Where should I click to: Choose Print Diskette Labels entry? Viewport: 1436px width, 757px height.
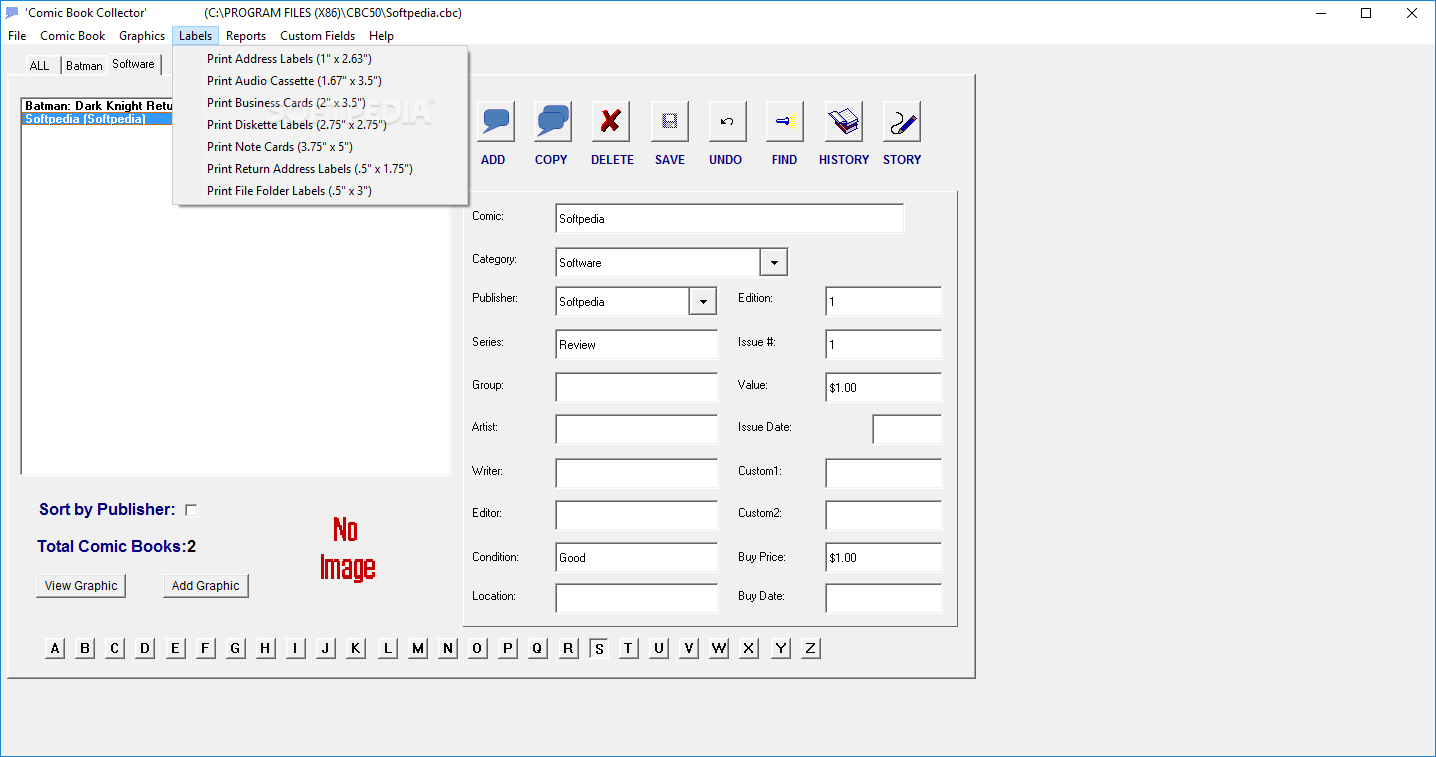(x=320, y=125)
